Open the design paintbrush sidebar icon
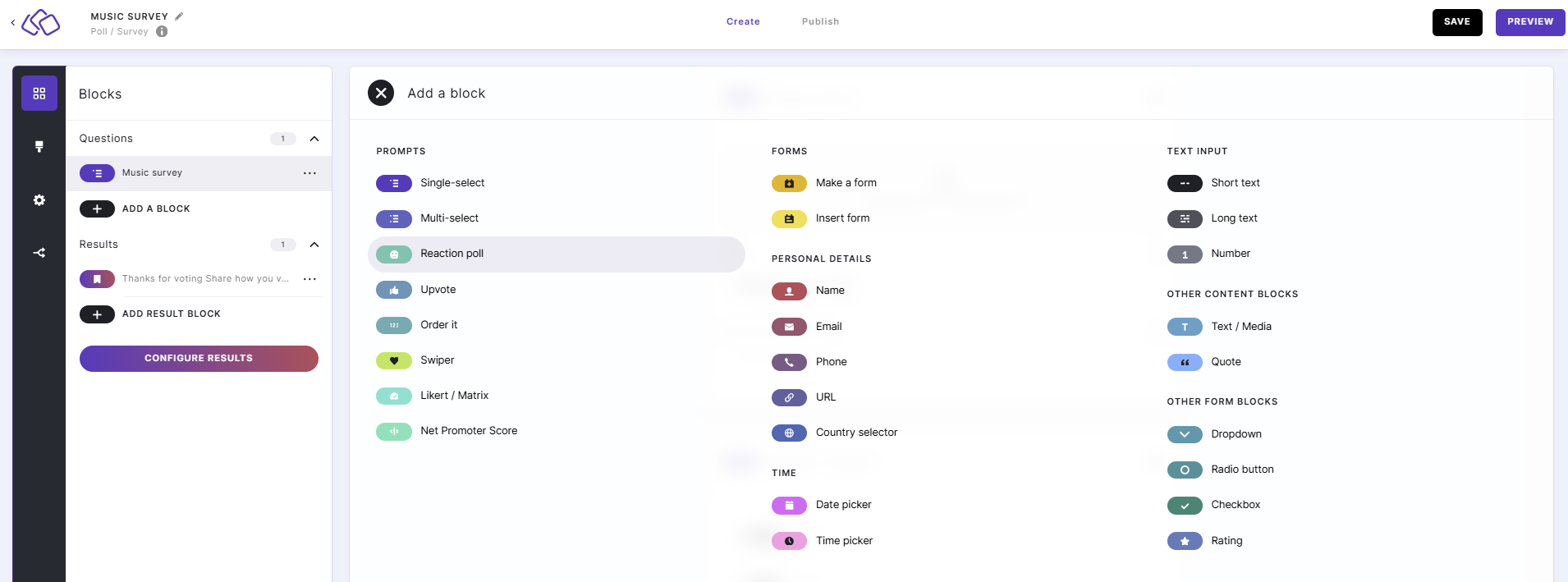Viewport: 1568px width, 582px height. click(39, 147)
